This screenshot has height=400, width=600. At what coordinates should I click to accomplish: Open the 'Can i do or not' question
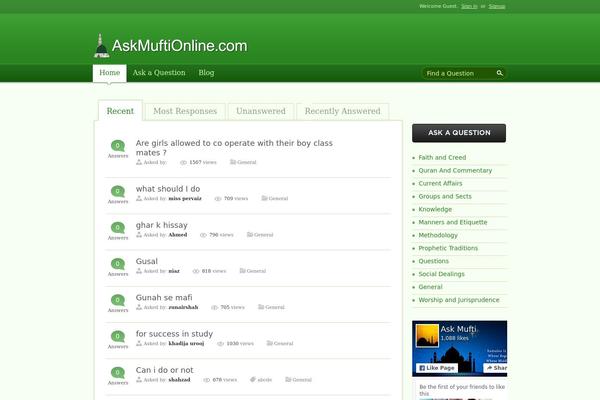point(165,370)
